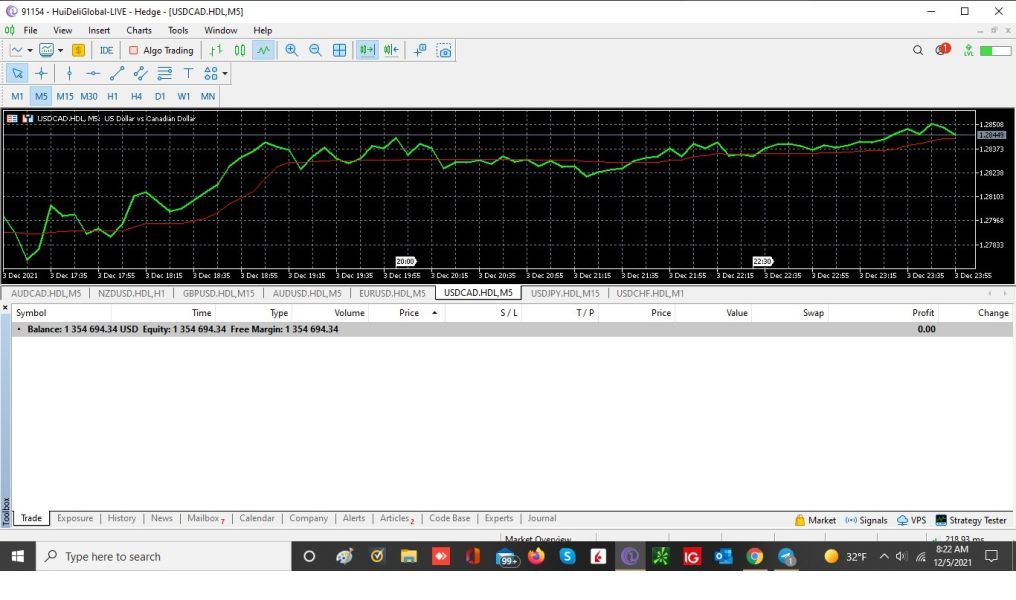This screenshot has width=1016, height=600.
Task: Select the crosshair cursor tool
Action: 41,73
